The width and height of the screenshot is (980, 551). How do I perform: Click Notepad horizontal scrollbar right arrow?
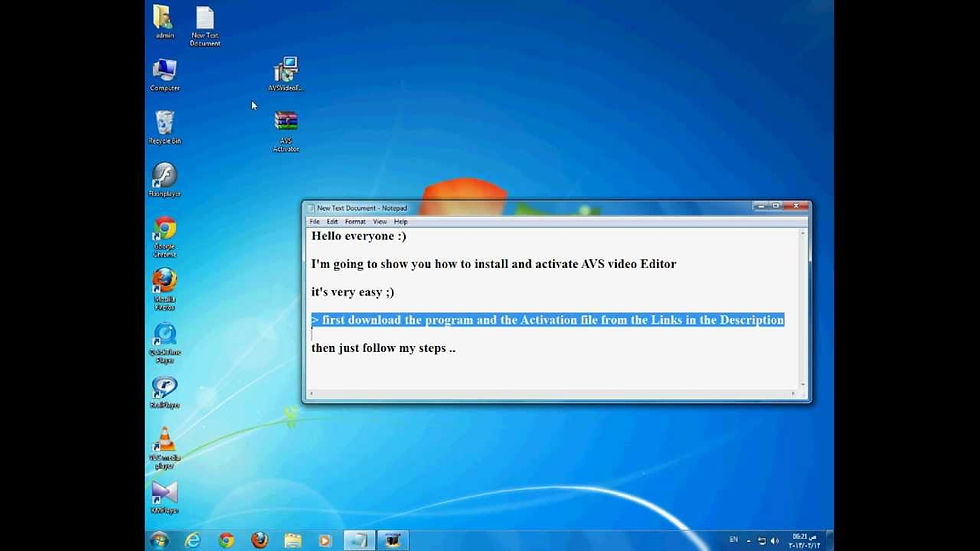(794, 394)
